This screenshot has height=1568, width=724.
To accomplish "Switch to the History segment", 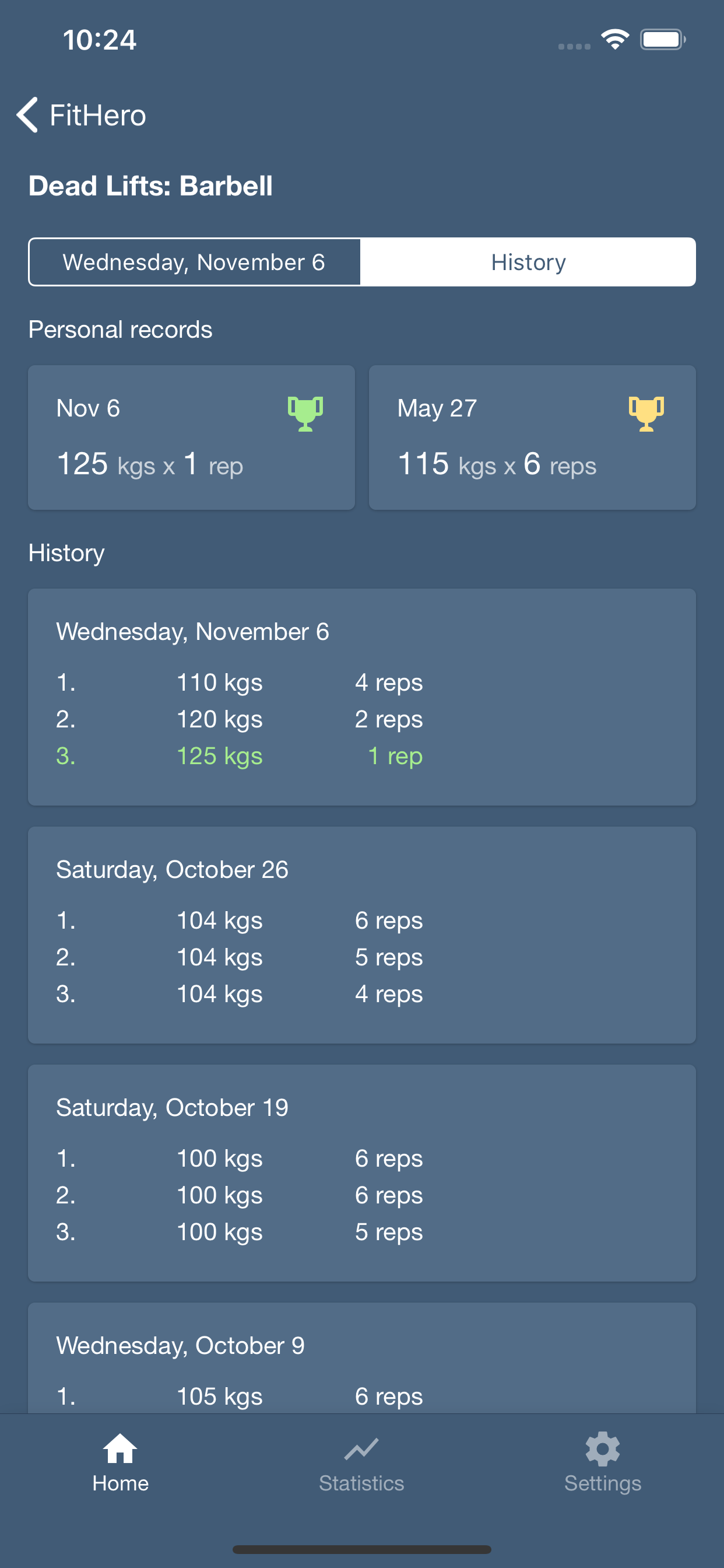I will 528,262.
